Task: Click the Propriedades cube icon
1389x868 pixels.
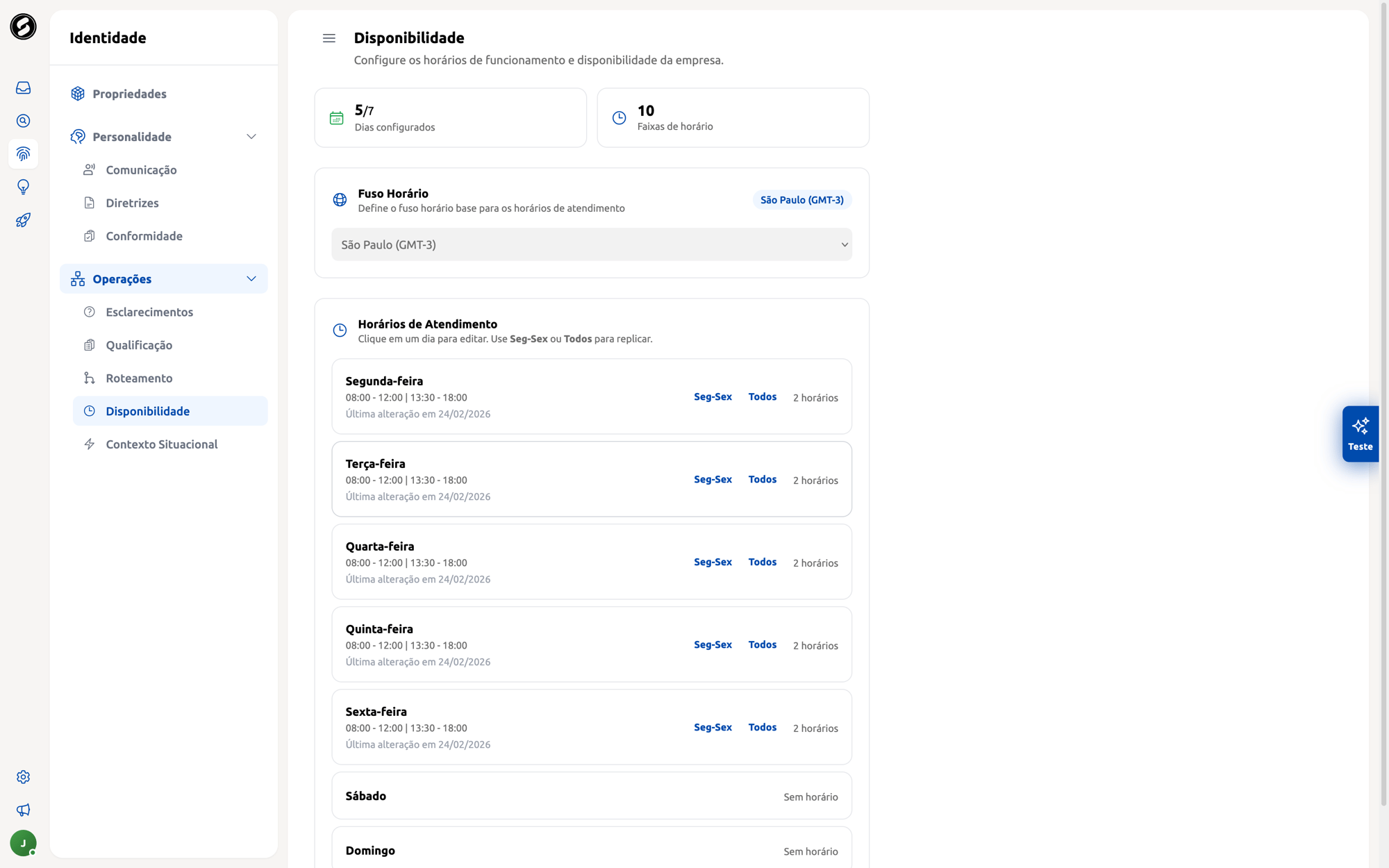Action: tap(78, 94)
